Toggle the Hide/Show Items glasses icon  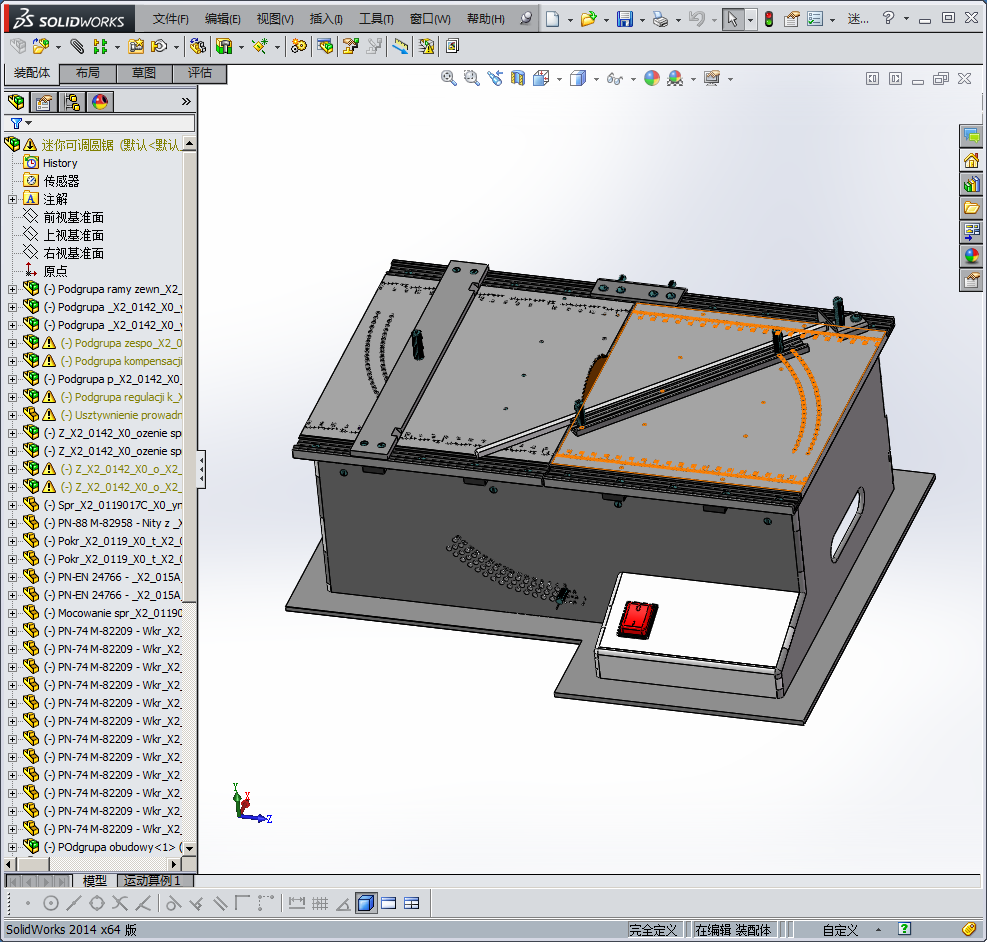[616, 78]
